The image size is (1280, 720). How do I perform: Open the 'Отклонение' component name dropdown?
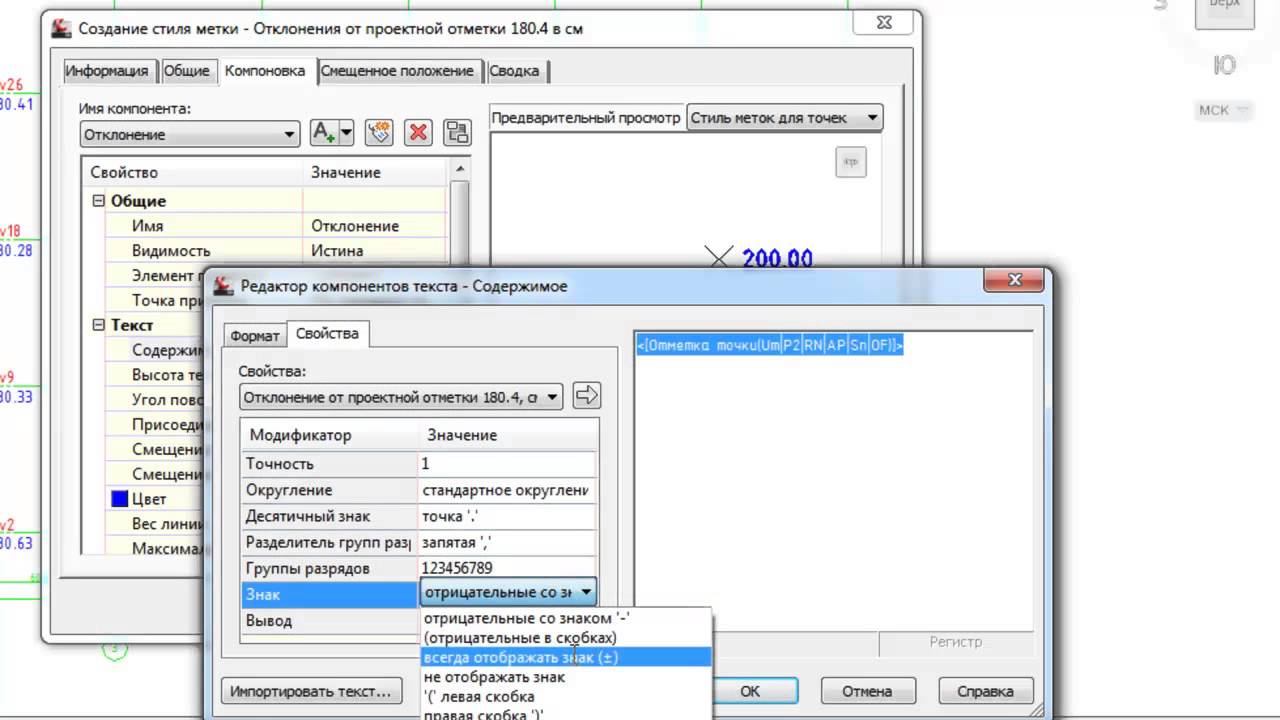(x=190, y=134)
